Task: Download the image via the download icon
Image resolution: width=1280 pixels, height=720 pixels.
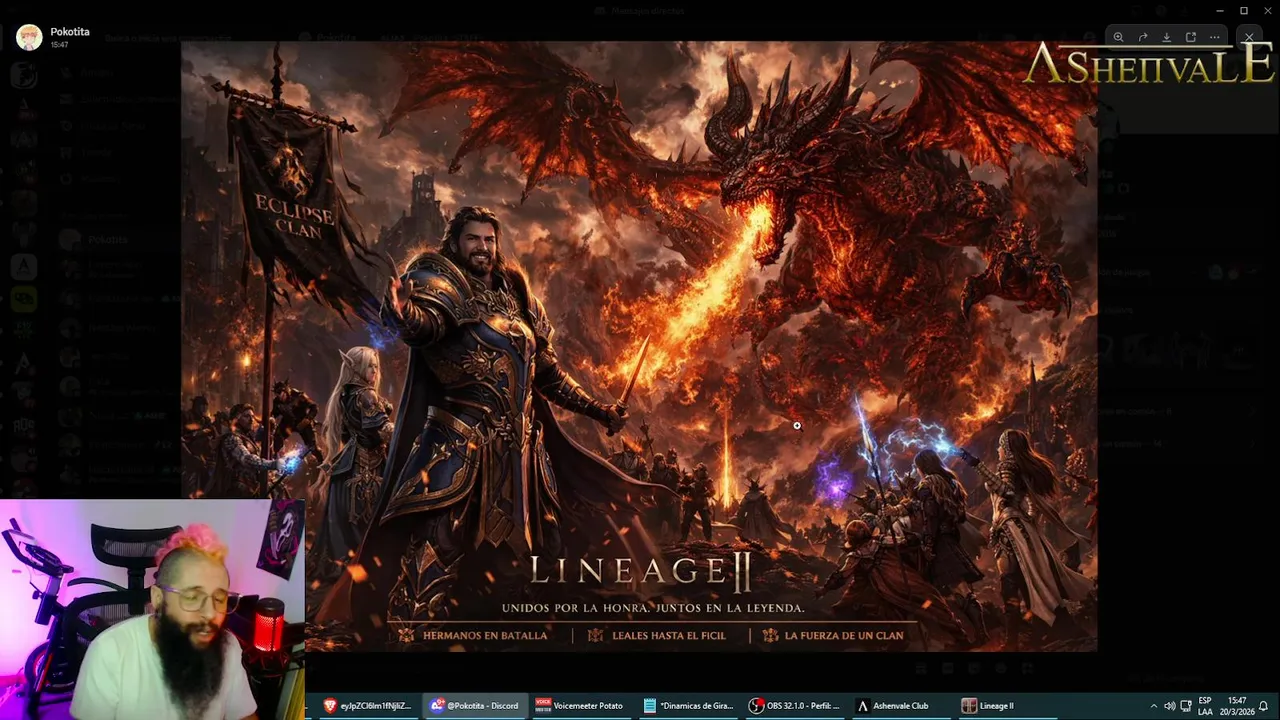Action: pos(1166,37)
